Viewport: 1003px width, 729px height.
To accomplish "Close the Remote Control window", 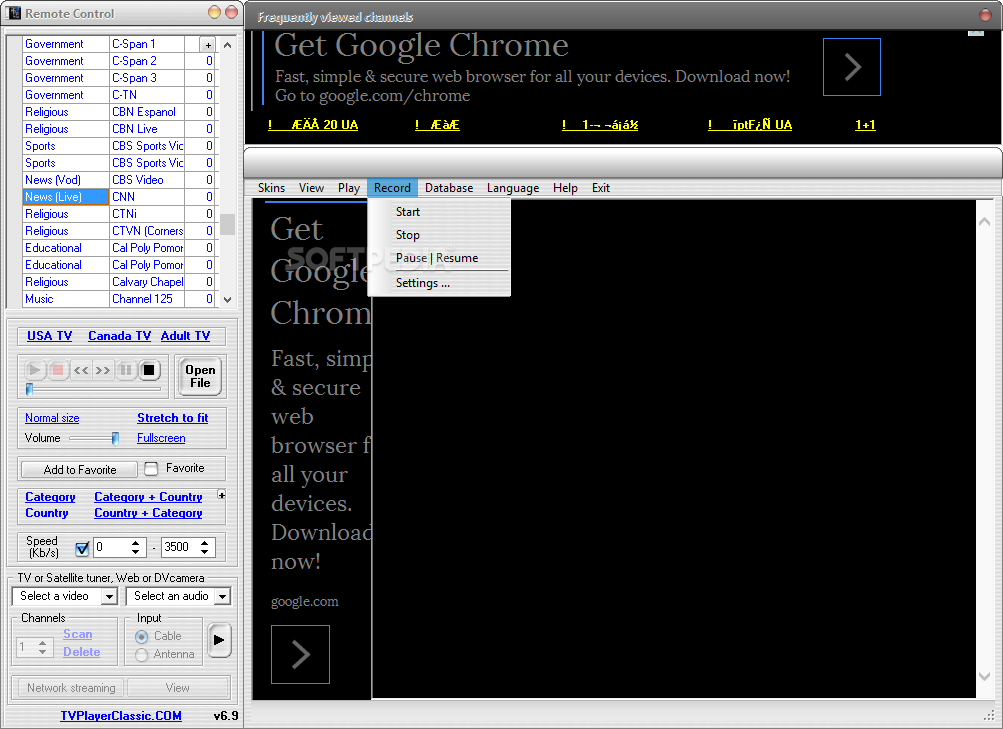I will pyautogui.click(x=232, y=12).
